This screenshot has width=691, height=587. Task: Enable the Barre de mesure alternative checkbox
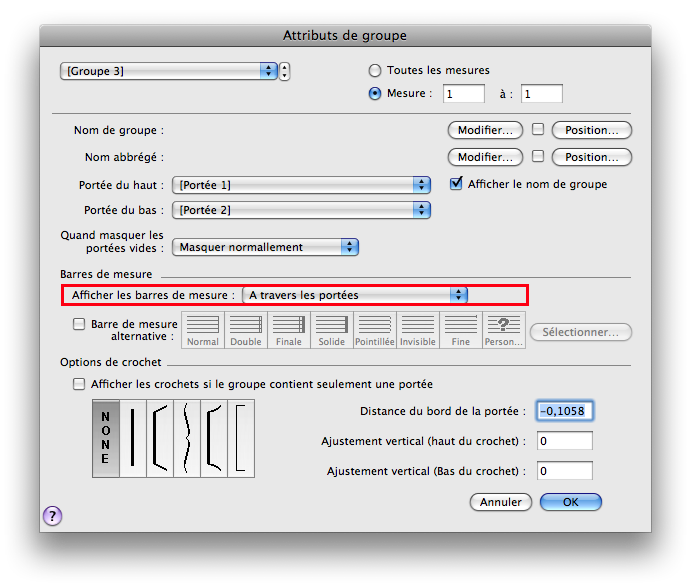click(80, 324)
